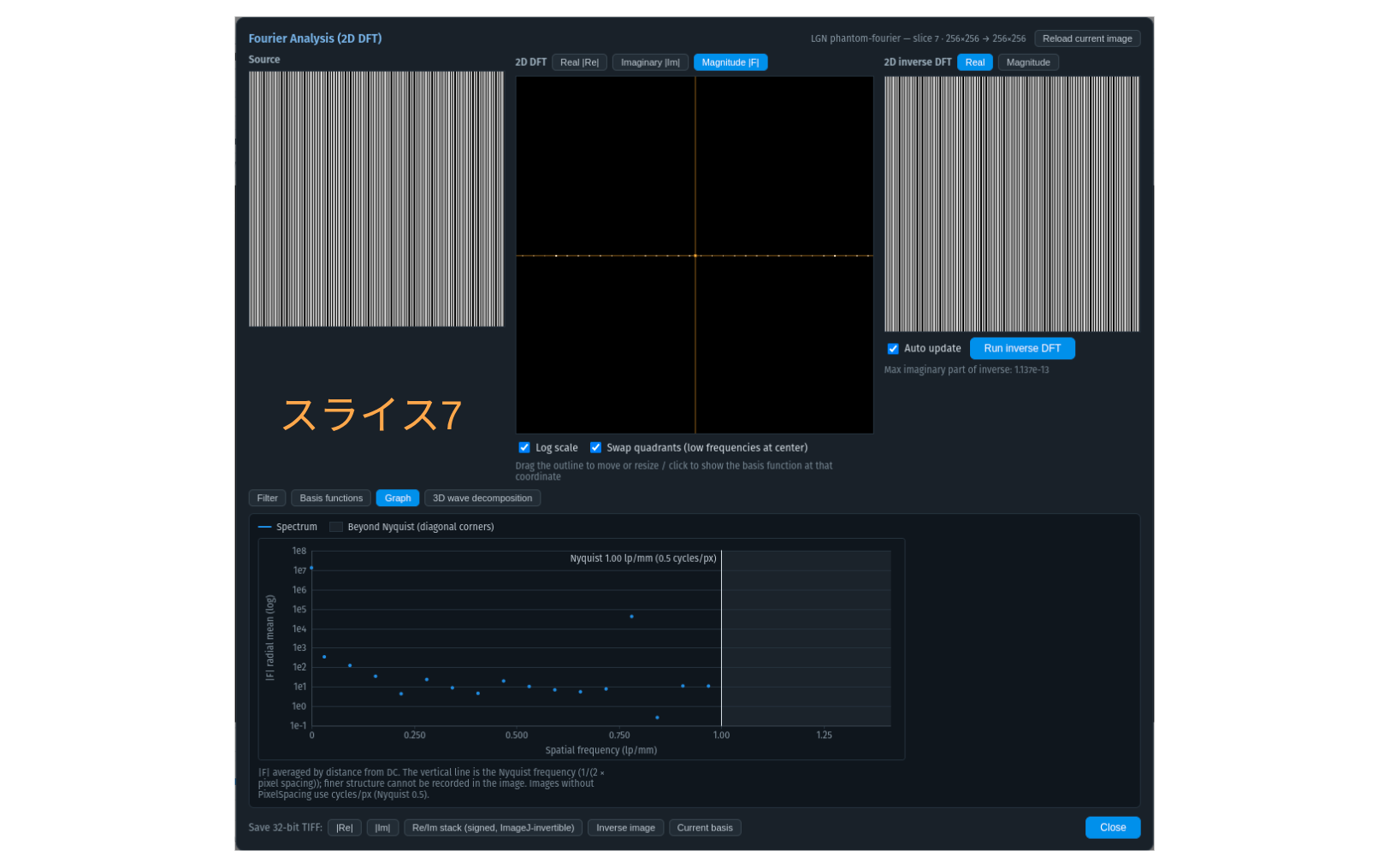Viewport: 1390px width, 868px height.
Task: Select Magnitude |F| DFT view
Action: click(x=730, y=62)
